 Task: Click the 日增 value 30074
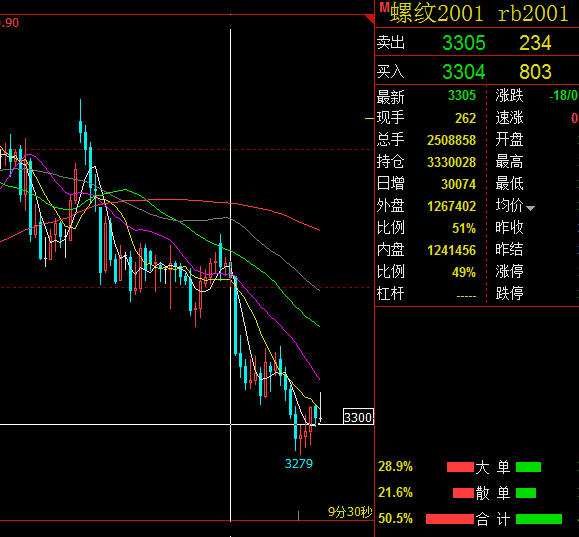point(458,184)
